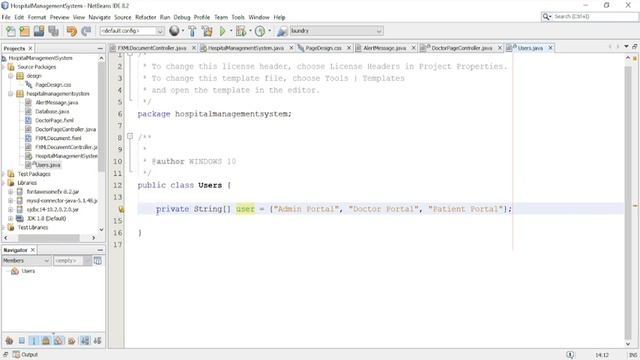Image resolution: width=640 pixels, height=360 pixels.
Task: Open the File menu
Action: tap(6, 17)
